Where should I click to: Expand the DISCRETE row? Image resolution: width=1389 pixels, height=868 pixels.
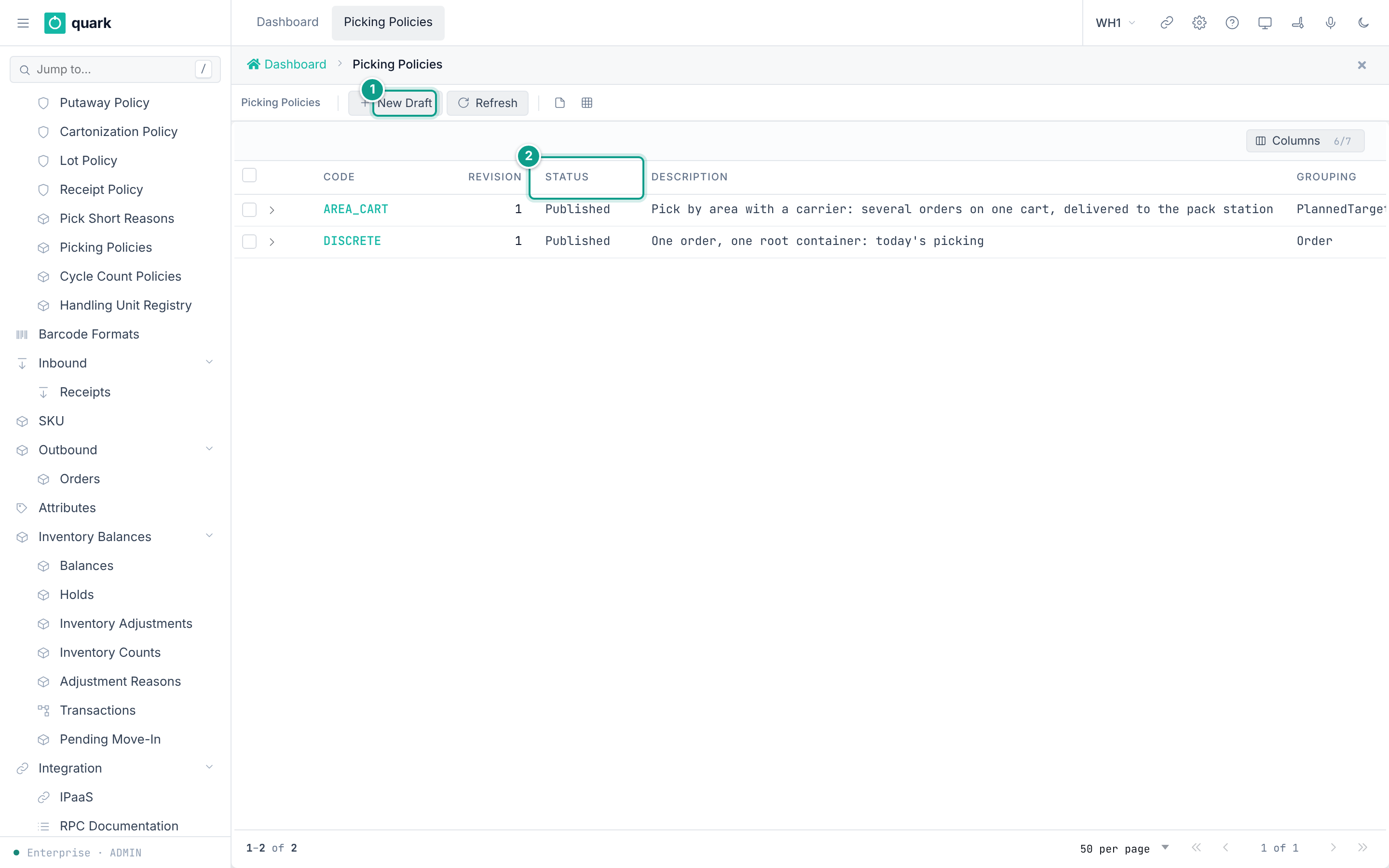pyautogui.click(x=272, y=242)
